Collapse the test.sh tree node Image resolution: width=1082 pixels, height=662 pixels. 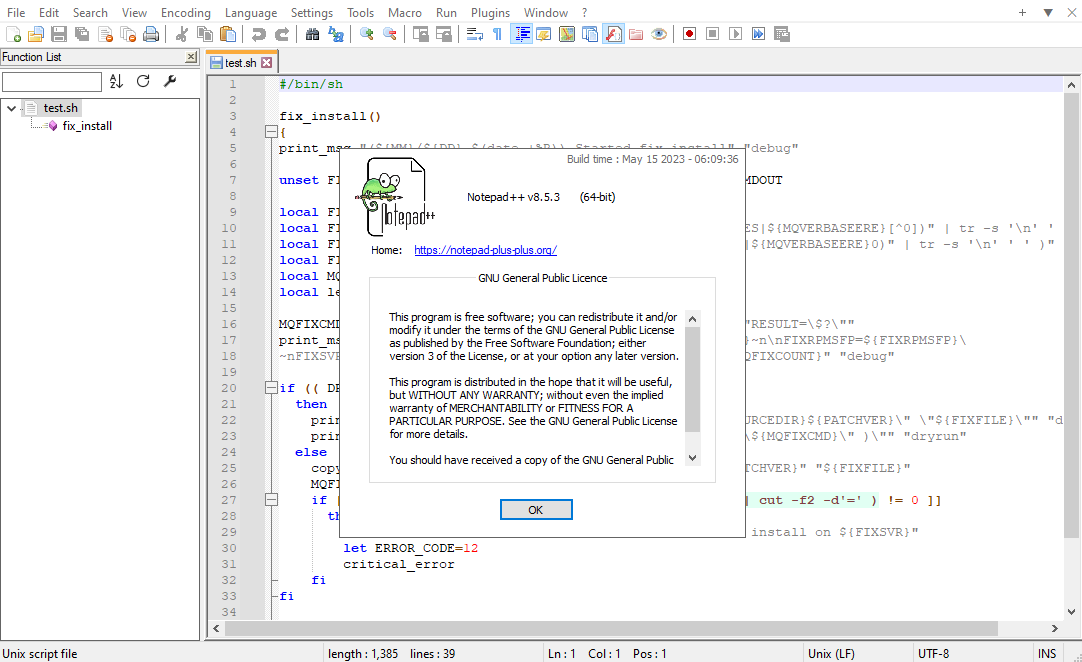[11, 108]
